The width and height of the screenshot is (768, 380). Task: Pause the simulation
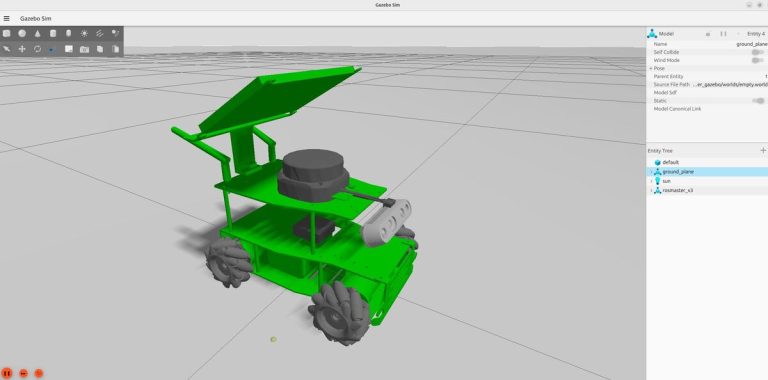[7, 373]
